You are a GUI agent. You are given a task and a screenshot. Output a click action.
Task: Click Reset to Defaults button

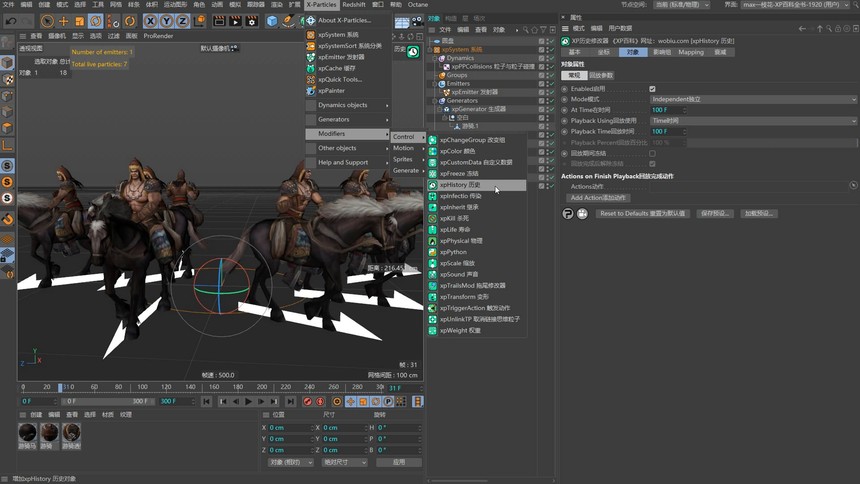pyautogui.click(x=642, y=213)
